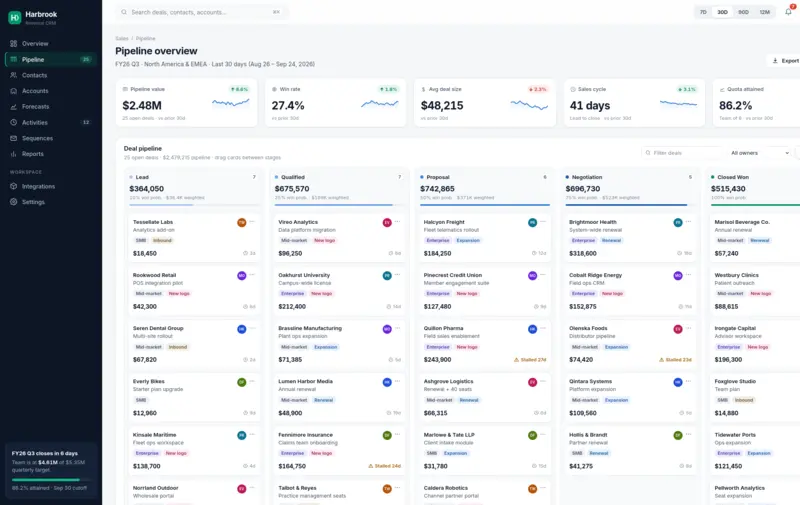The width and height of the screenshot is (800, 505).
Task: Click stalled warning on Fennimore Insurance card
Action: pyautogui.click(x=385, y=466)
